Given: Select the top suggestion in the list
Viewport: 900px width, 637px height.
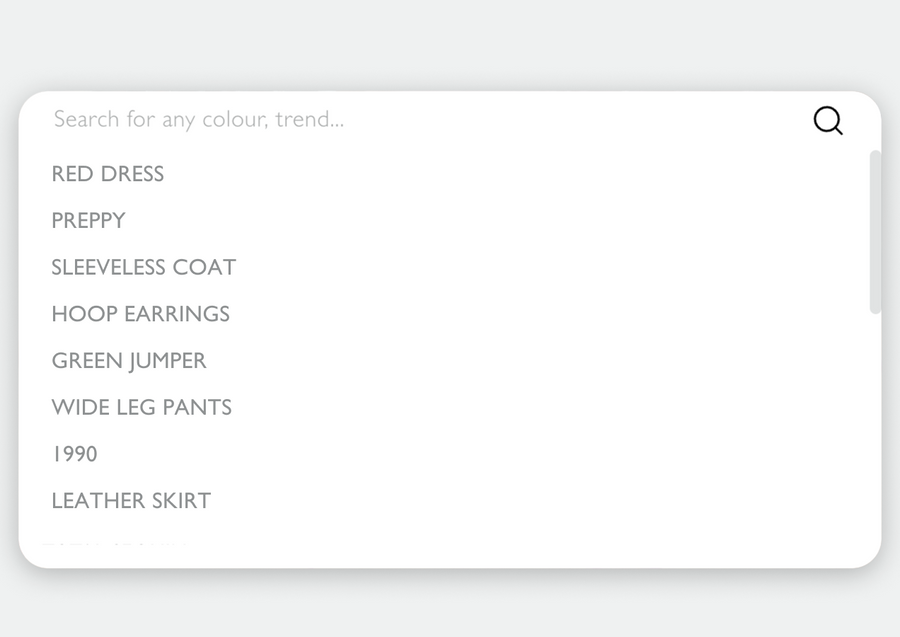Looking at the screenshot, I should (x=107, y=174).
